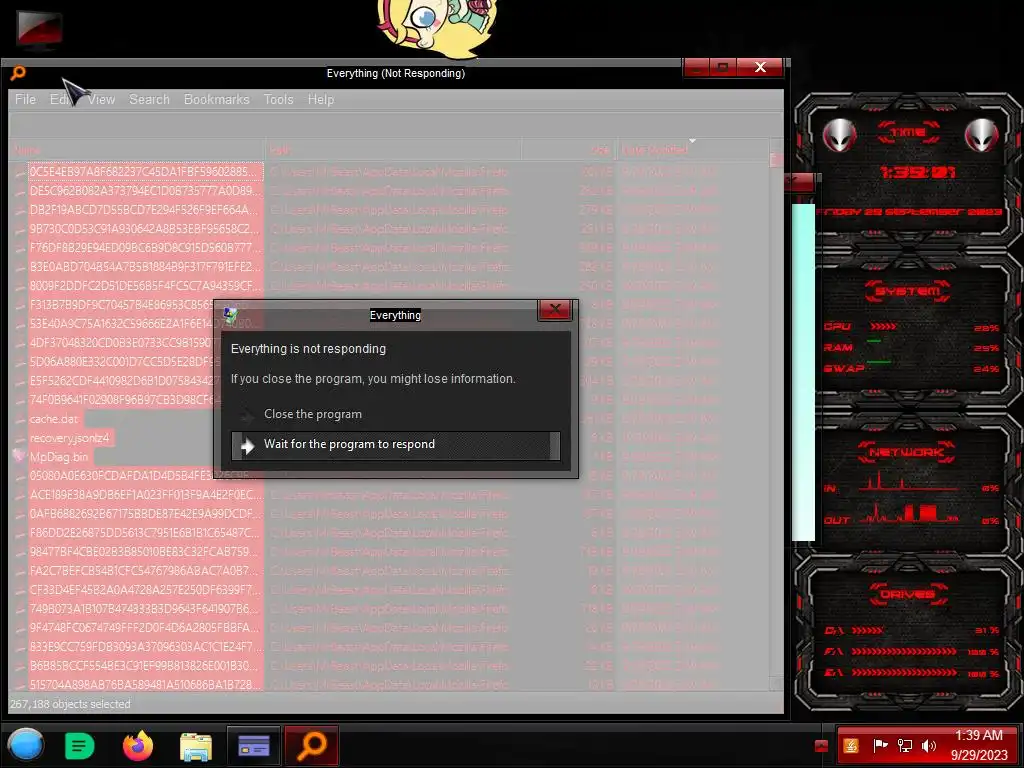Screen dimensions: 1024x768
Task: Show hidden tray icons
Action: (x=822, y=746)
